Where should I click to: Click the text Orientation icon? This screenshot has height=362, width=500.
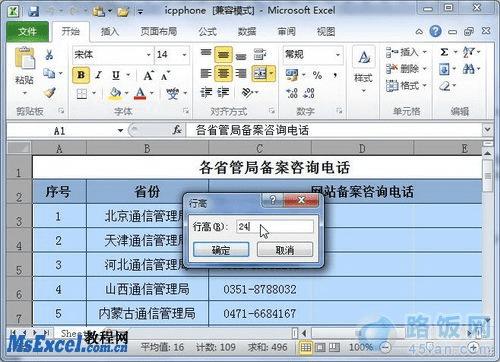[x=247, y=92]
